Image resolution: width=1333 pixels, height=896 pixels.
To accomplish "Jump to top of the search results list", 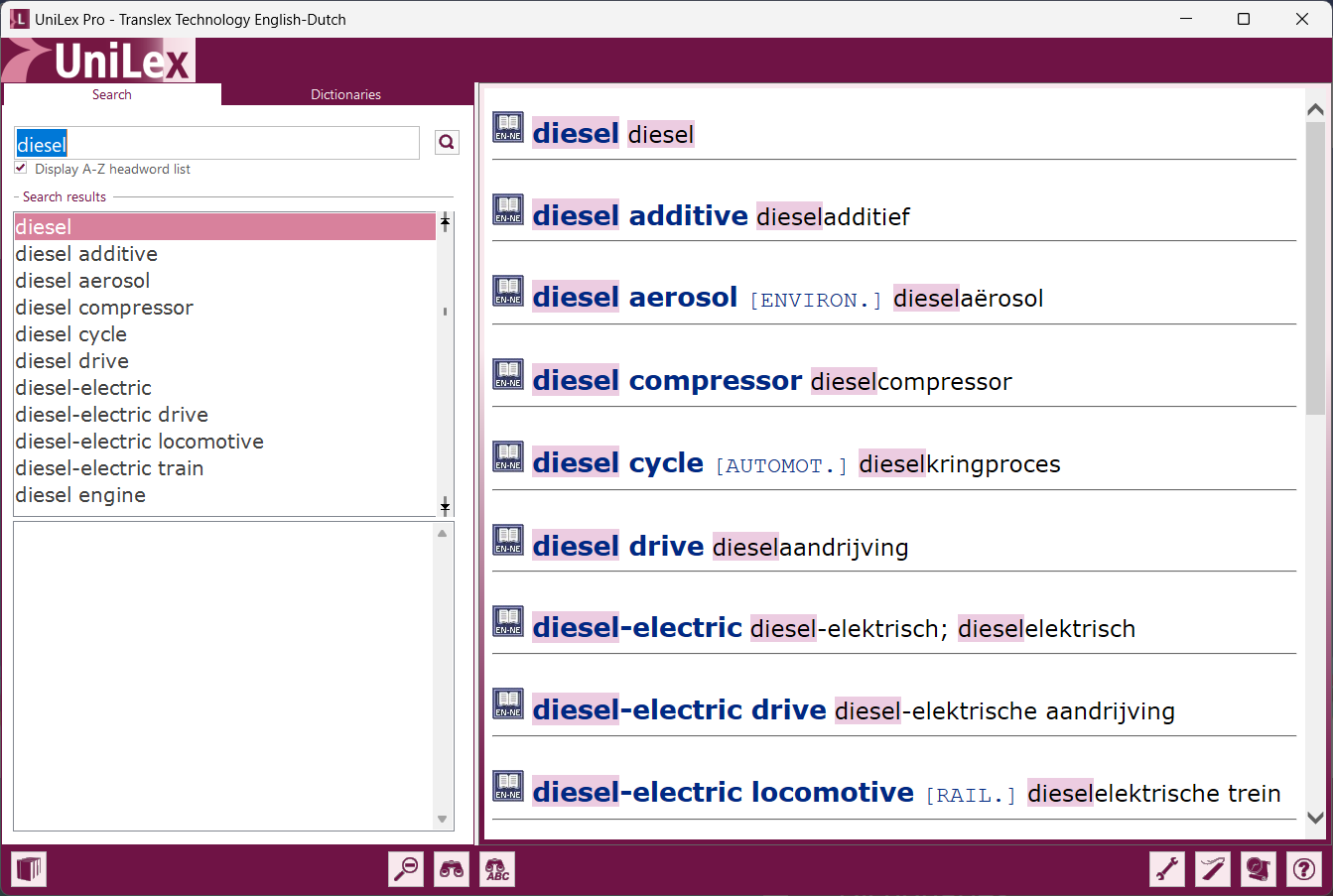I will (445, 222).
